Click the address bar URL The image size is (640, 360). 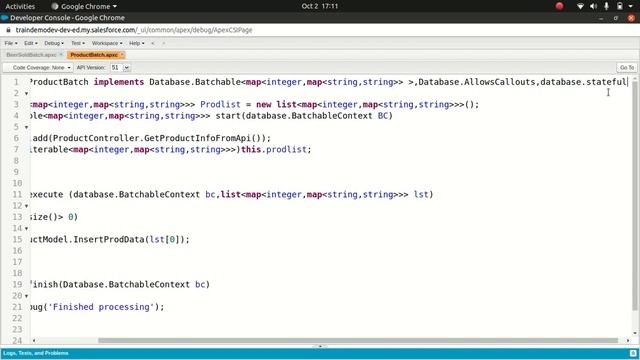point(134,30)
